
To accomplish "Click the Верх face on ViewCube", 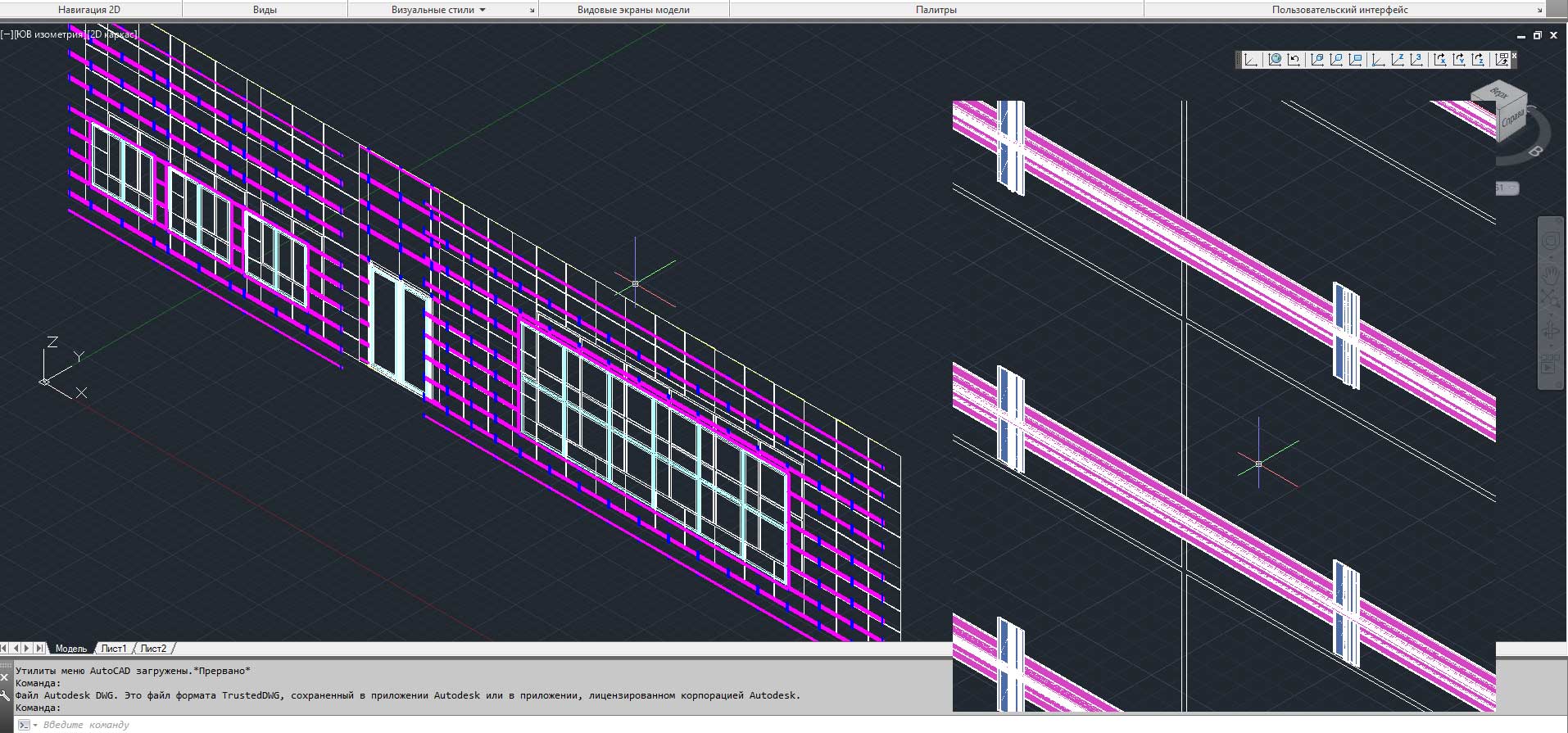I will [x=1498, y=93].
